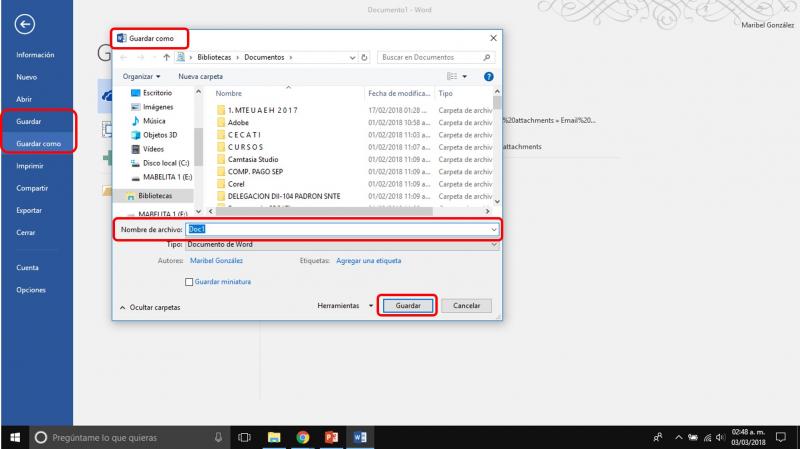Open the Windows Start menu

(x=15, y=437)
